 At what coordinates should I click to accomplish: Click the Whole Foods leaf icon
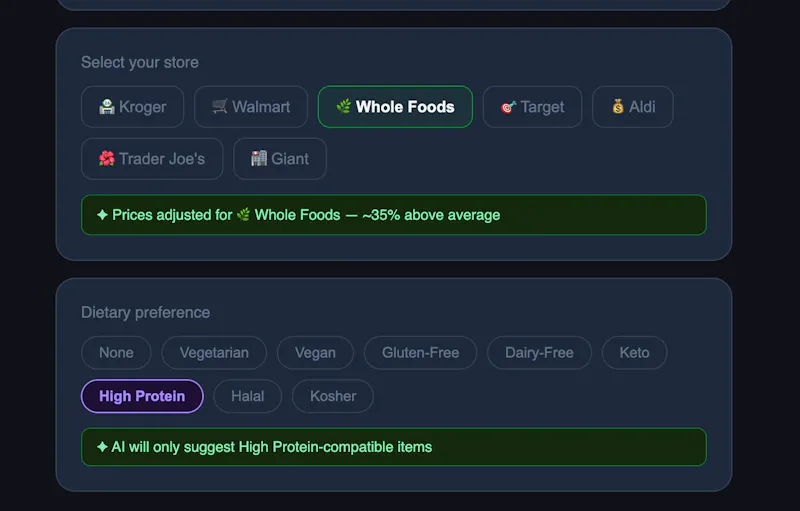(x=343, y=107)
